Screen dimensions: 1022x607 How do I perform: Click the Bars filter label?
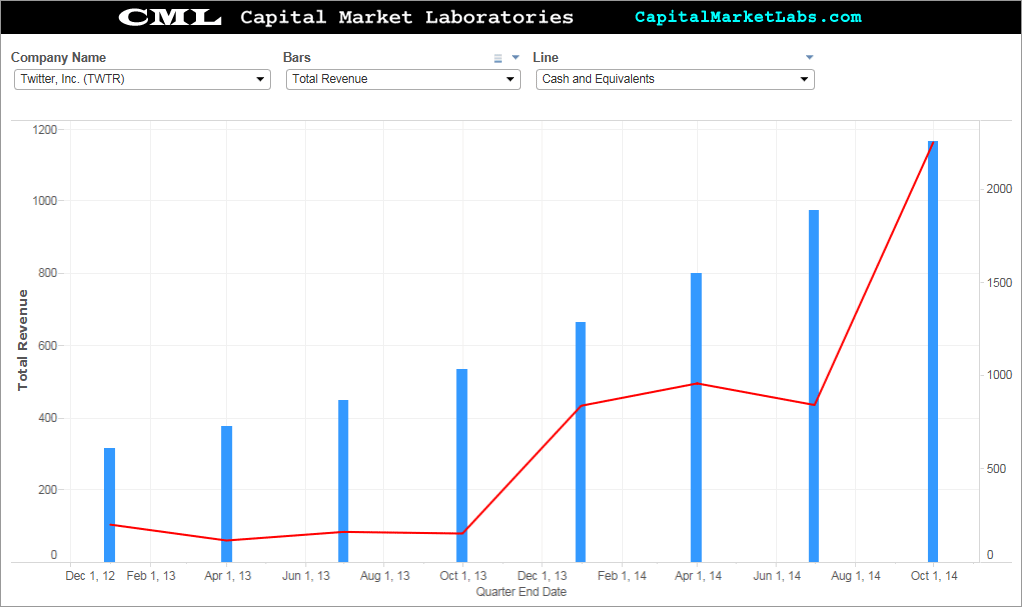pyautogui.click(x=297, y=57)
